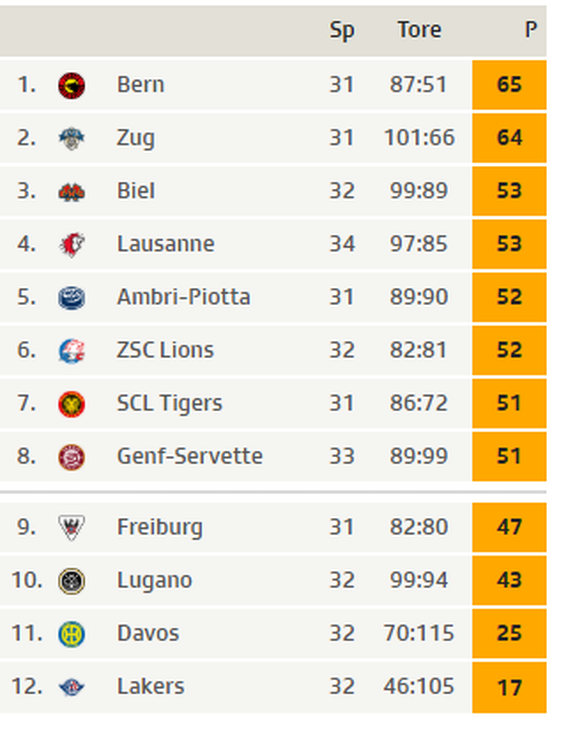Screen dimensions: 582x738
Task: Click the Zug team logo
Action: pos(72,139)
